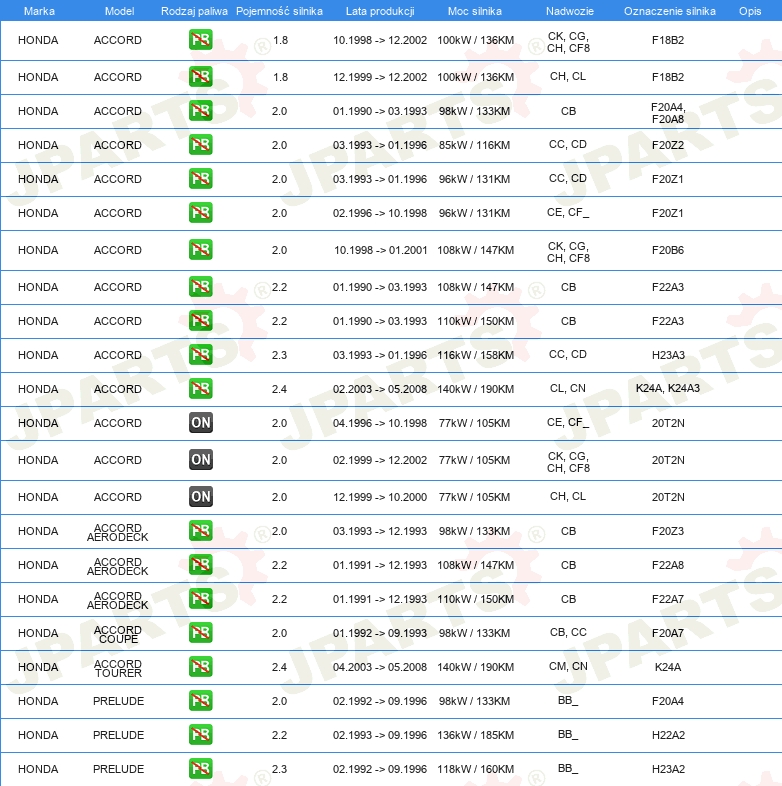This screenshot has width=782, height=786.
Task: Click the date range 10.1998 -> 01.2001
Action: pos(380,250)
